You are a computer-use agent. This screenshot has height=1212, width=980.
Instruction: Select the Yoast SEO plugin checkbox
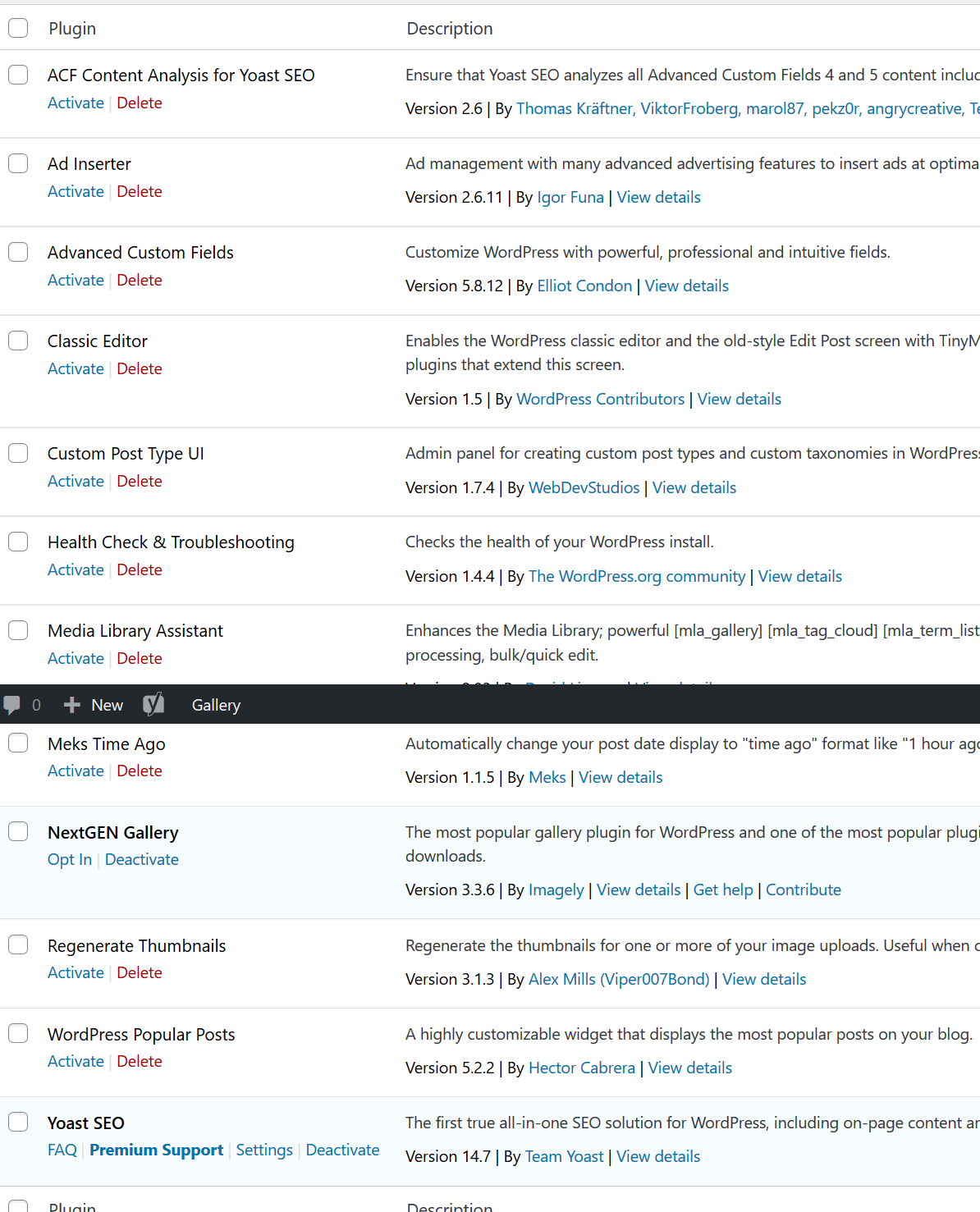[x=18, y=1122]
